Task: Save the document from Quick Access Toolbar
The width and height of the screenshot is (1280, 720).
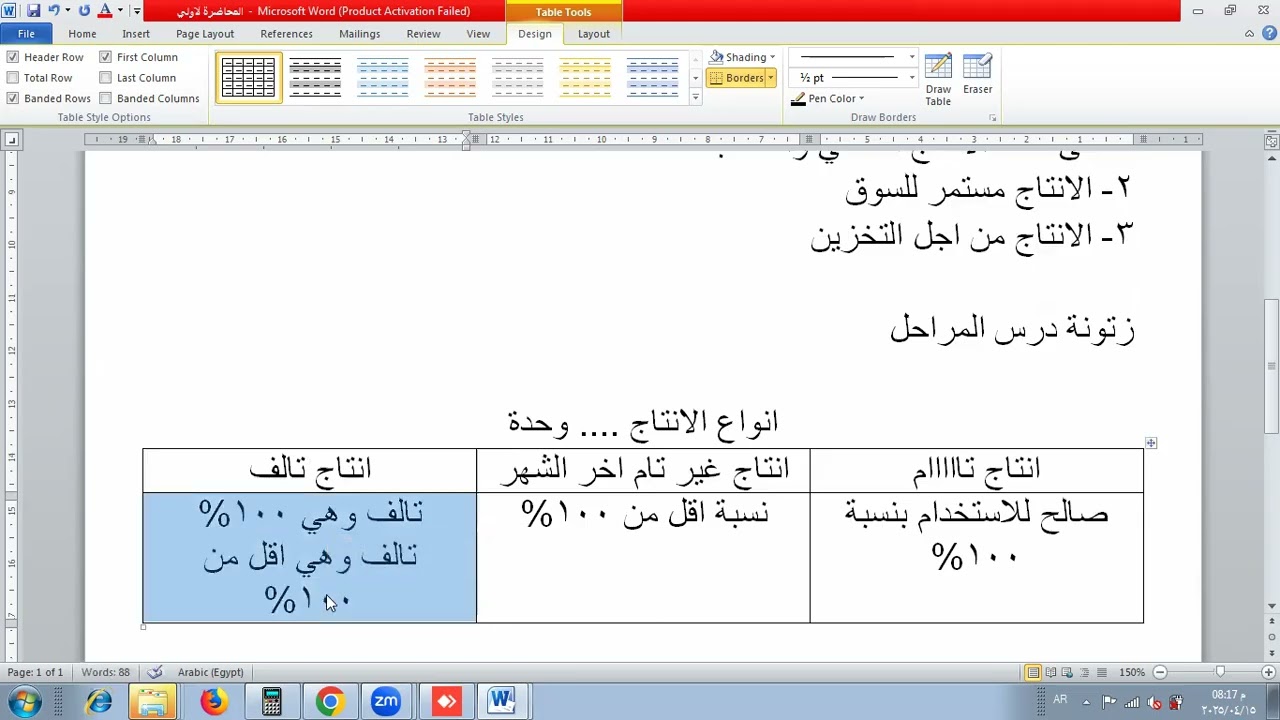Action: (33, 11)
